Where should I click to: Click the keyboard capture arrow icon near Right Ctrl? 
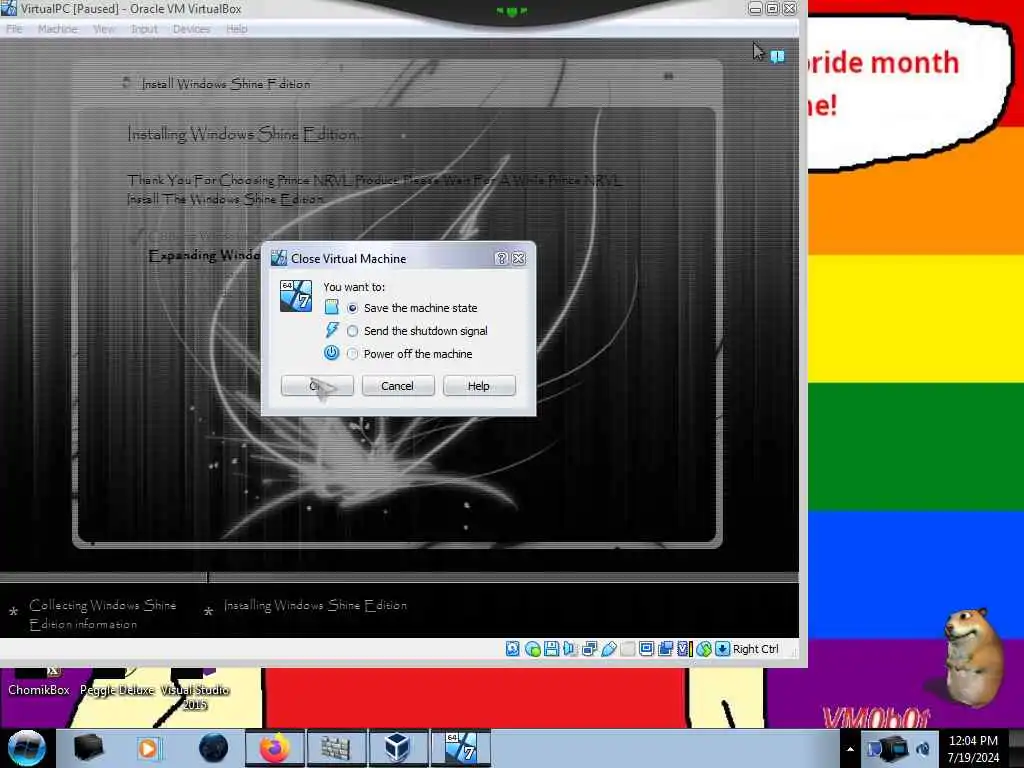click(x=722, y=648)
